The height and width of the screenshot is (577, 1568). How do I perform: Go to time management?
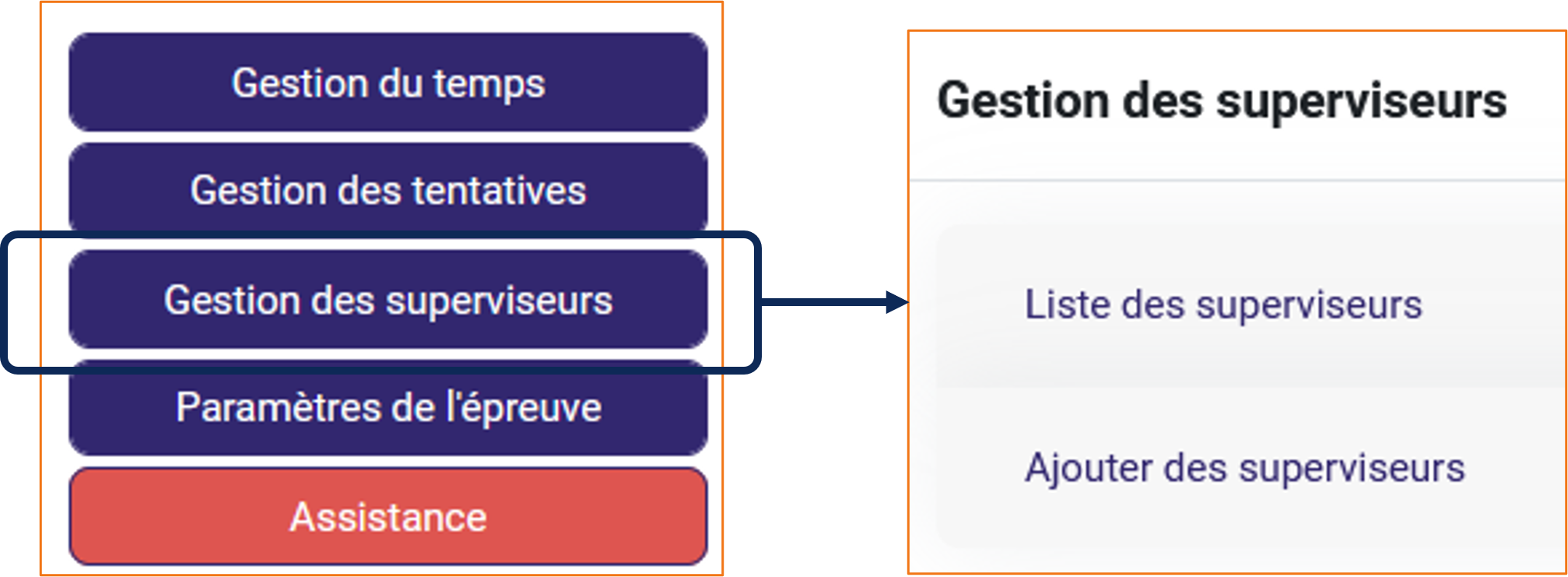tap(388, 83)
